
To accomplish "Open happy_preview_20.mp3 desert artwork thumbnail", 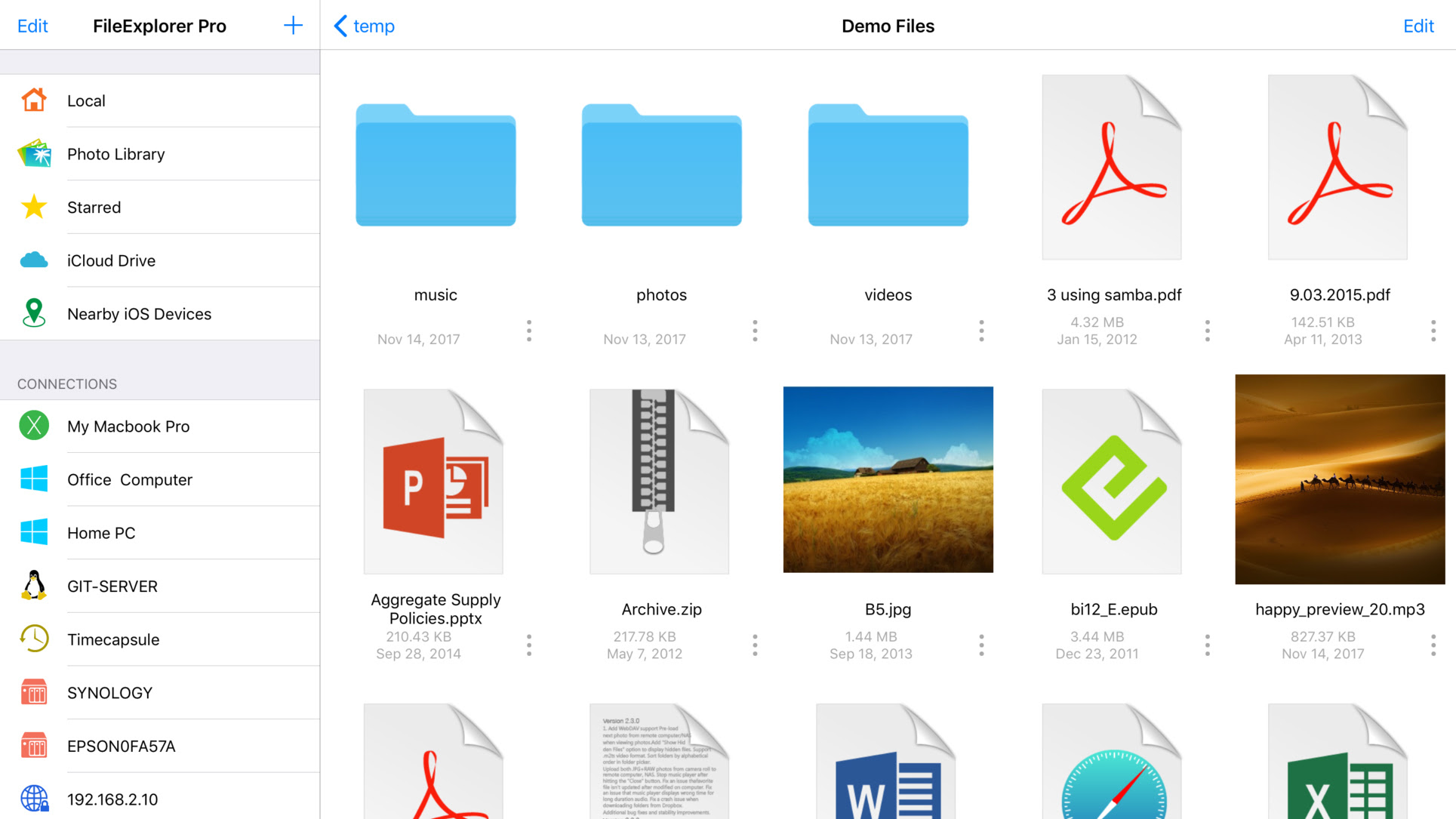I will point(1340,479).
